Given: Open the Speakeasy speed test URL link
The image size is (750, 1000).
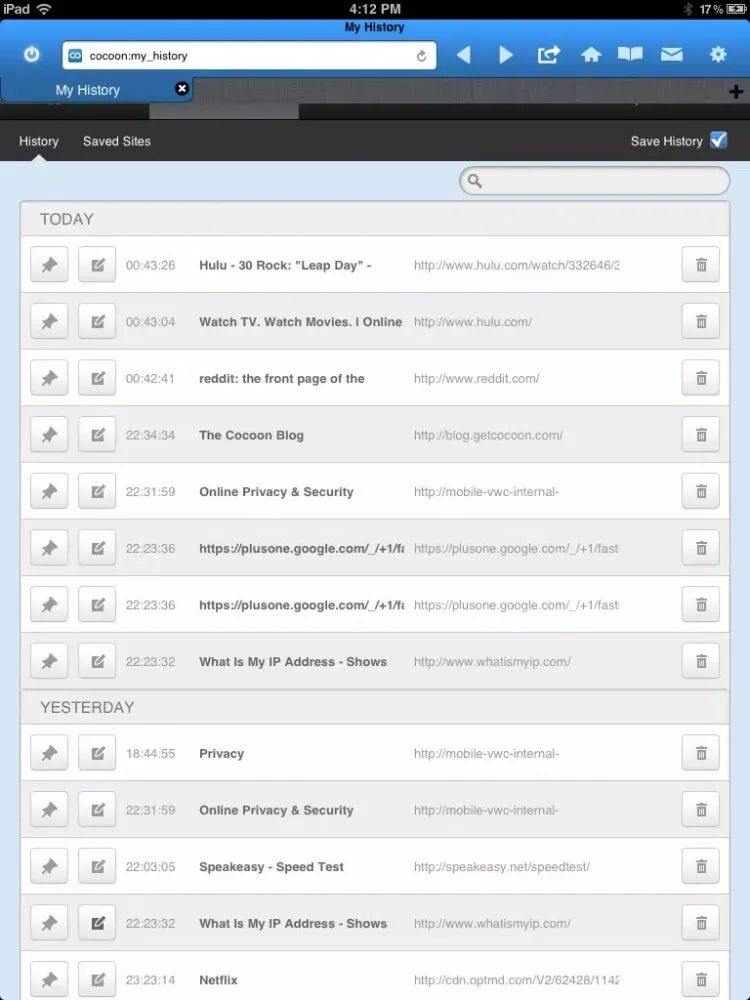Looking at the screenshot, I should 502,867.
